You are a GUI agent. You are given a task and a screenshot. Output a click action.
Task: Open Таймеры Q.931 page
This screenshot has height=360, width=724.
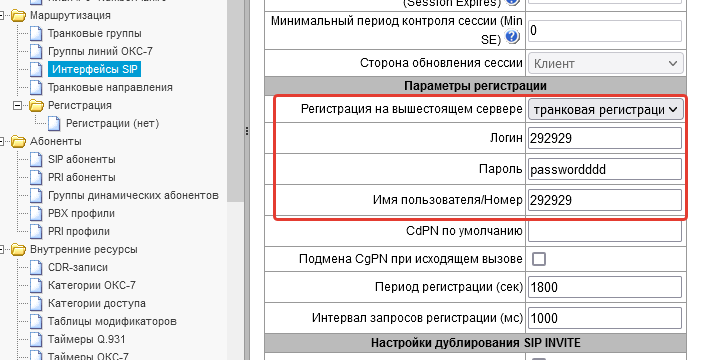point(86,339)
